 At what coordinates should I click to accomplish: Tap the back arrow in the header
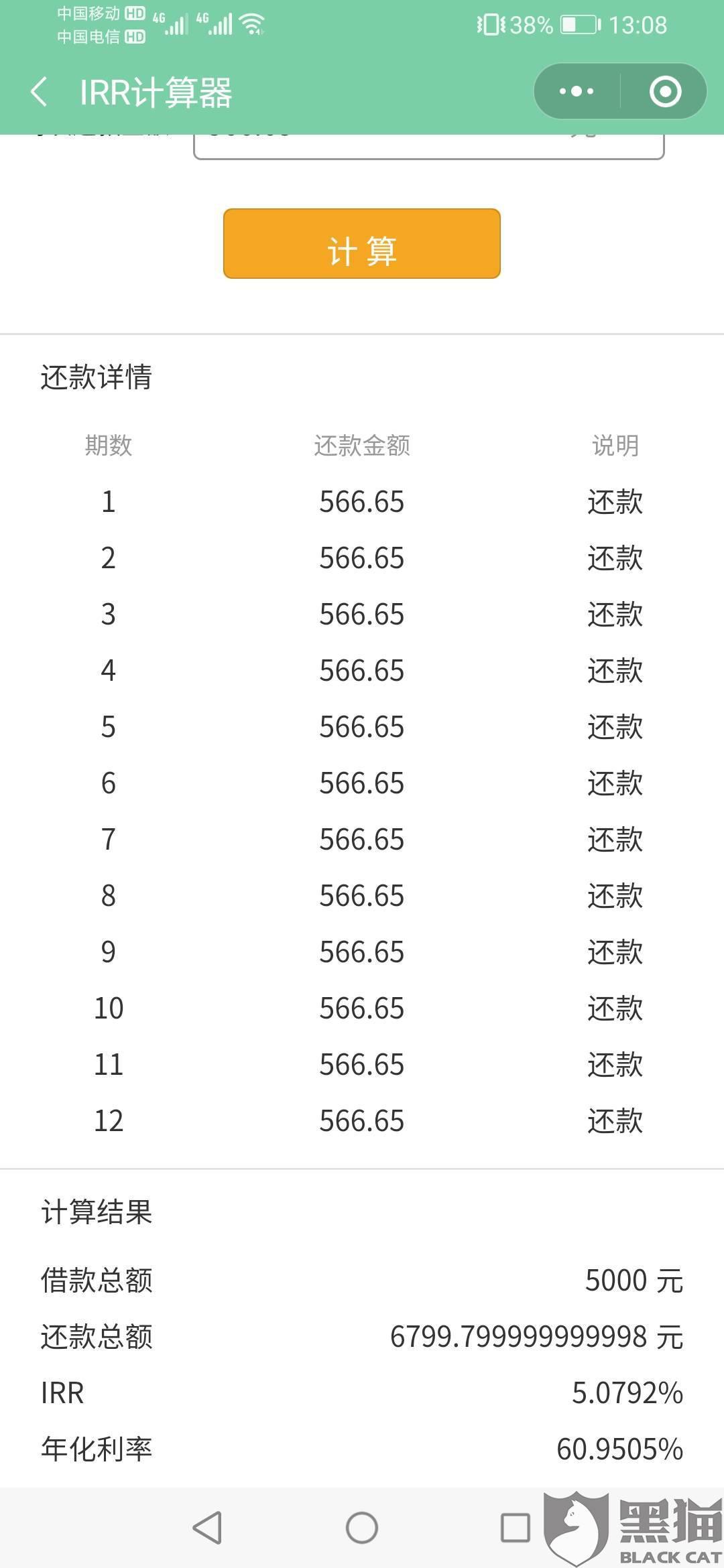(40, 92)
